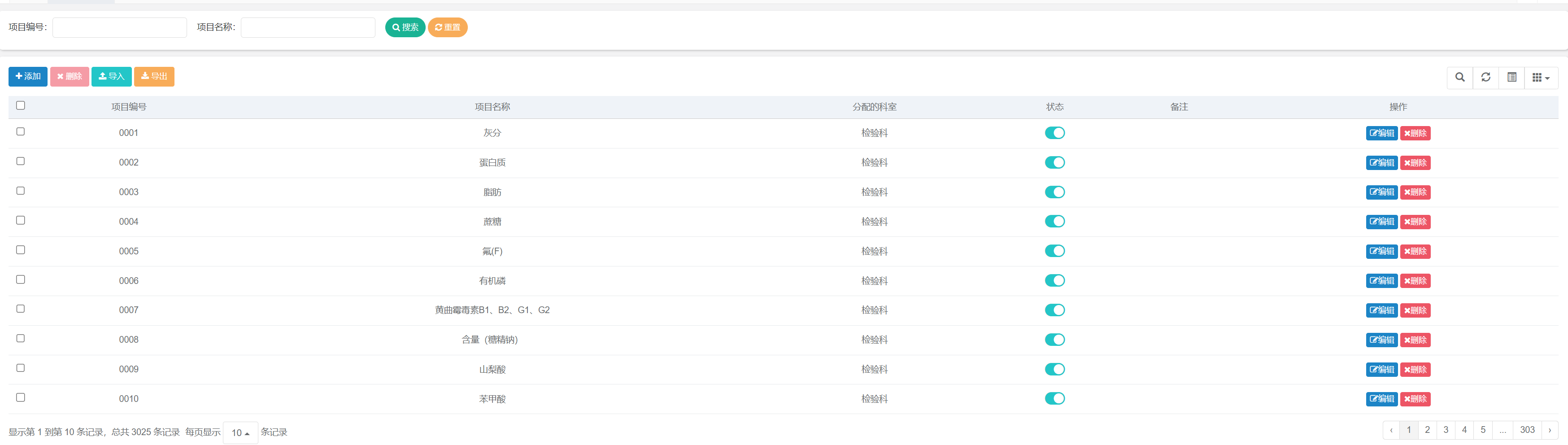Delete the 灰分 row with red 删除
Screen dimensions: 1568x445
[x=1415, y=133]
